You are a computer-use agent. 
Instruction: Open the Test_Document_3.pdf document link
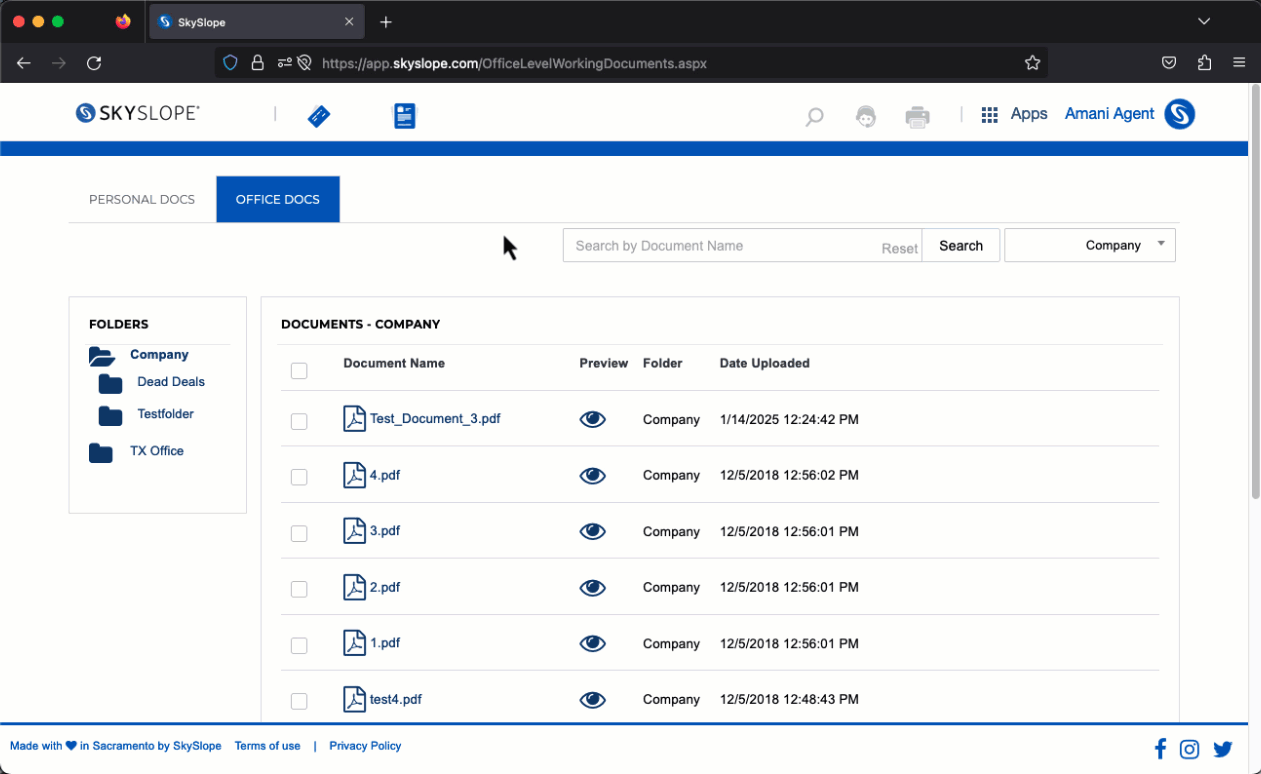coord(435,419)
